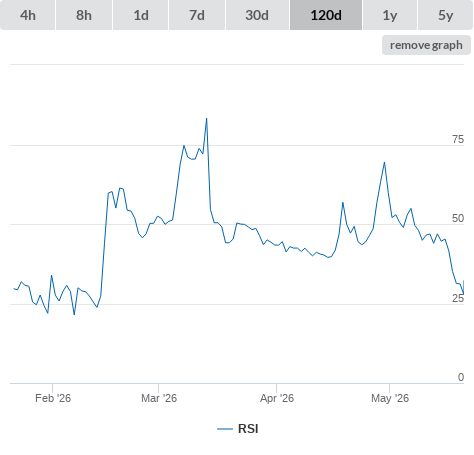Click the May '26 axis label
Viewport: 474px width, 455px height.
(x=390, y=398)
